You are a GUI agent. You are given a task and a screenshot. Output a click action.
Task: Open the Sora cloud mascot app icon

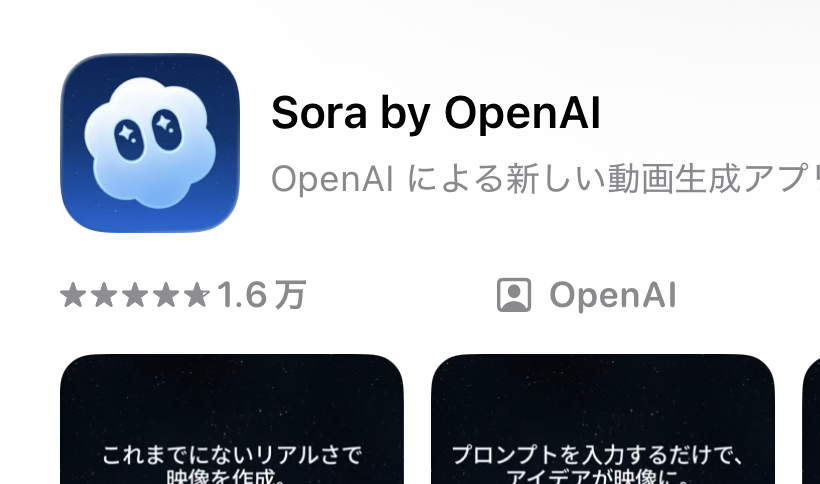point(150,143)
